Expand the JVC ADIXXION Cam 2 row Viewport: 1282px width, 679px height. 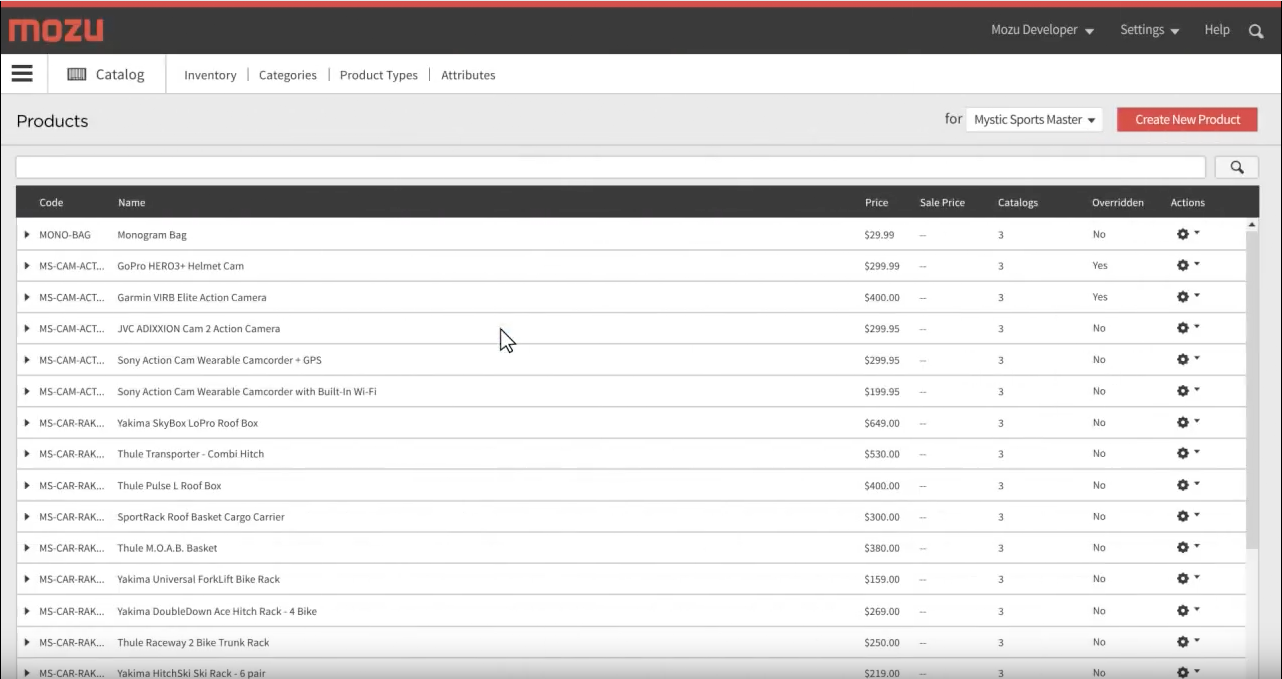click(27, 329)
